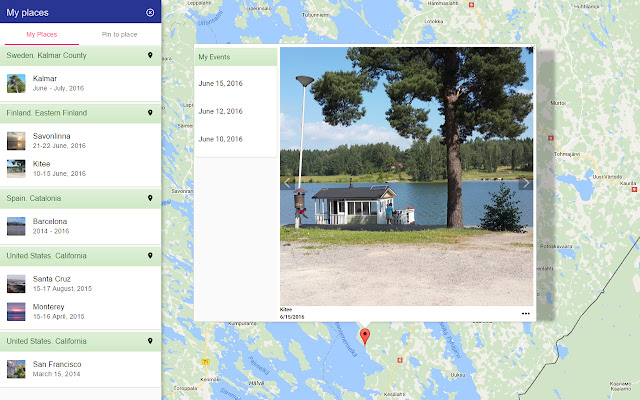The height and width of the screenshot is (400, 640).
Task: Click the pin icon above San Francisco
Action: [150, 341]
